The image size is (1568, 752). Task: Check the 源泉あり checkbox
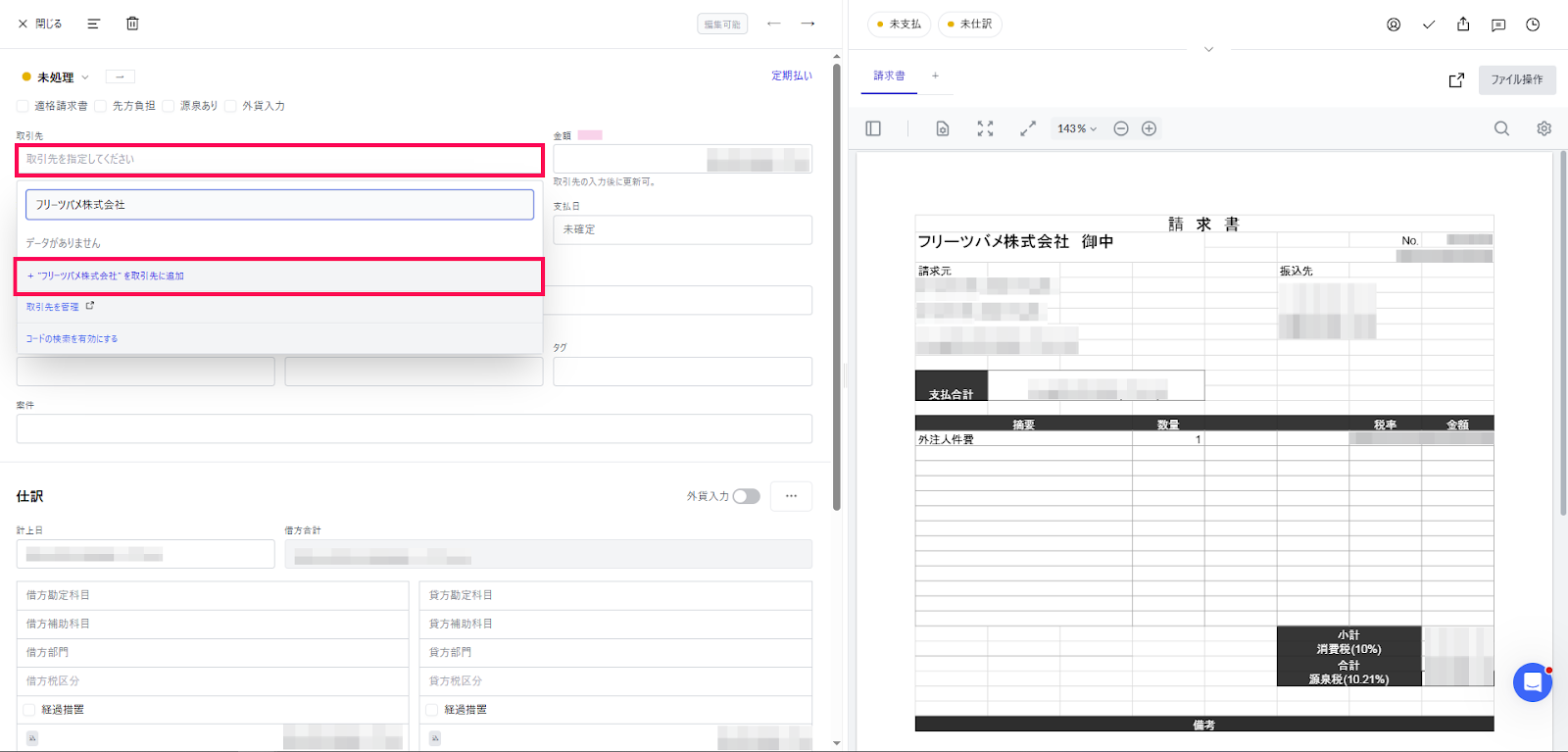168,106
